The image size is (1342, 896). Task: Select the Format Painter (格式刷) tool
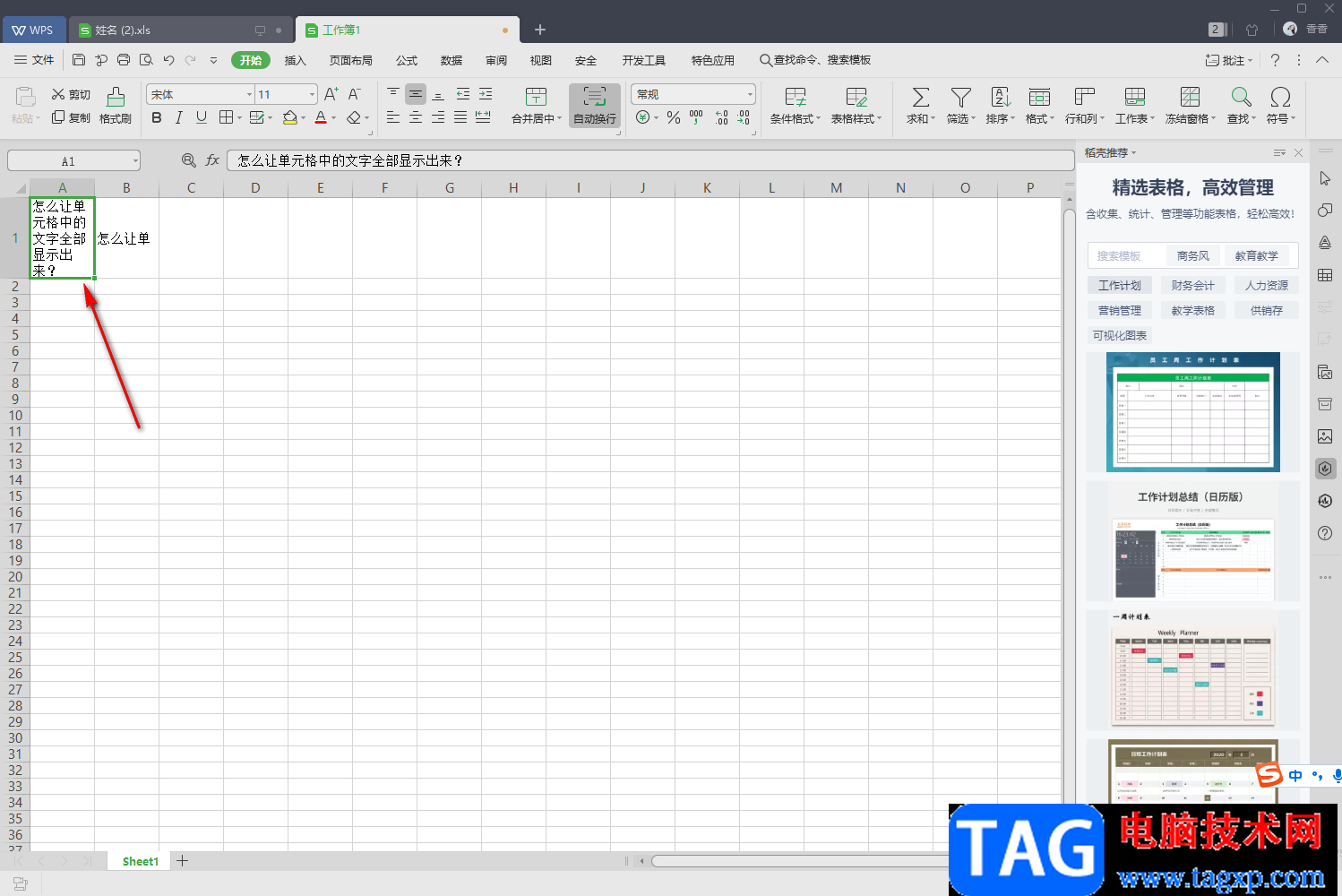(116, 106)
